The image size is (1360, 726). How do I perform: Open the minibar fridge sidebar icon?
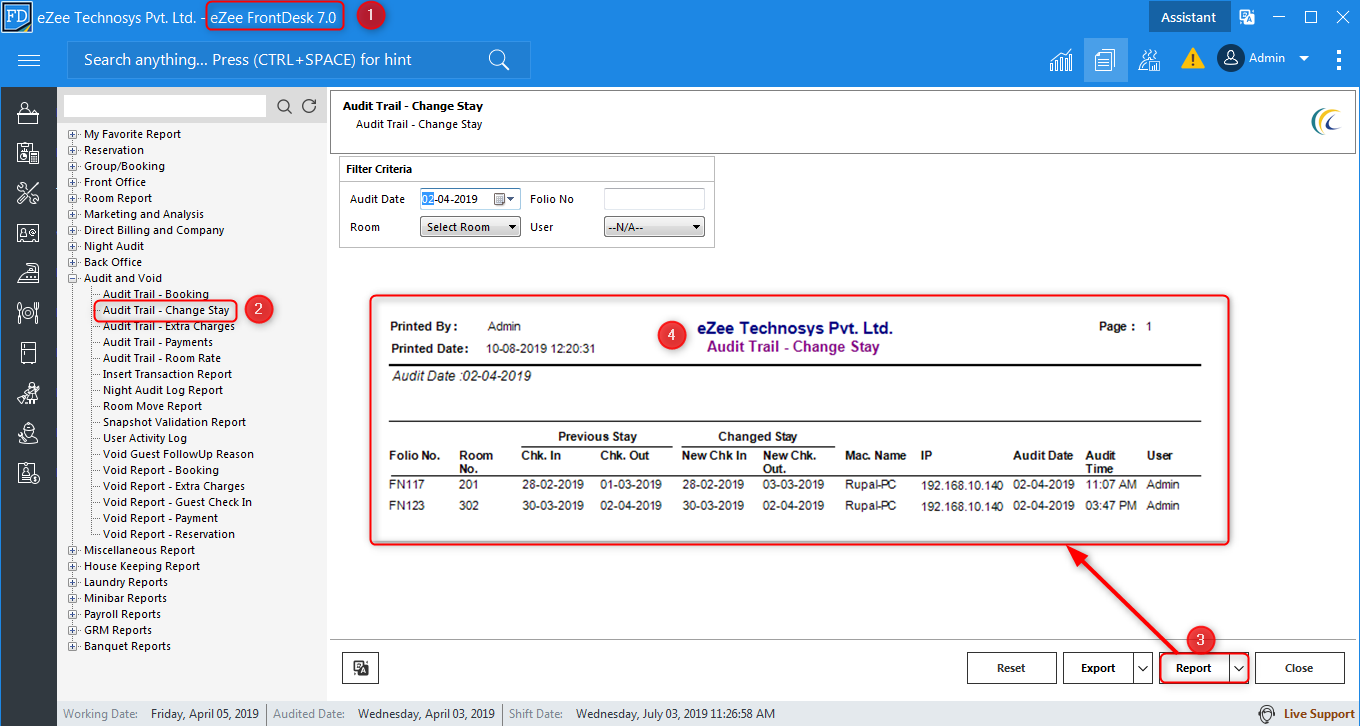pyautogui.click(x=28, y=353)
